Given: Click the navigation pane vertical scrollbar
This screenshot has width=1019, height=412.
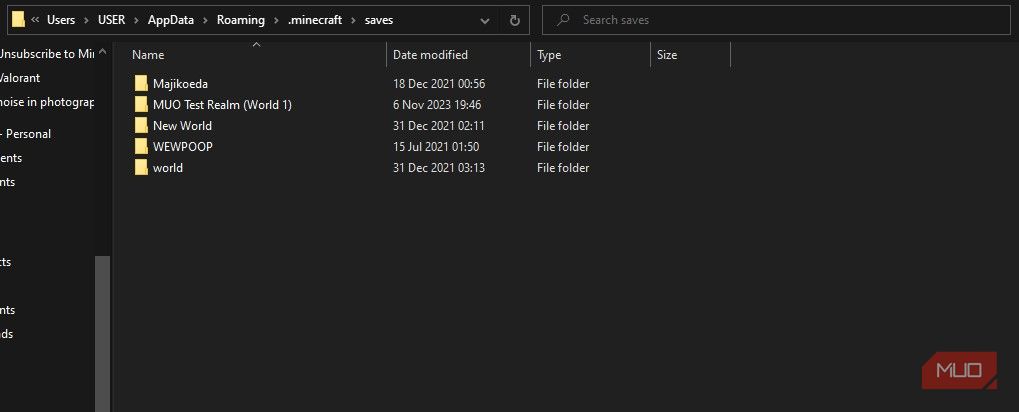Looking at the screenshot, I should pos(102,330).
